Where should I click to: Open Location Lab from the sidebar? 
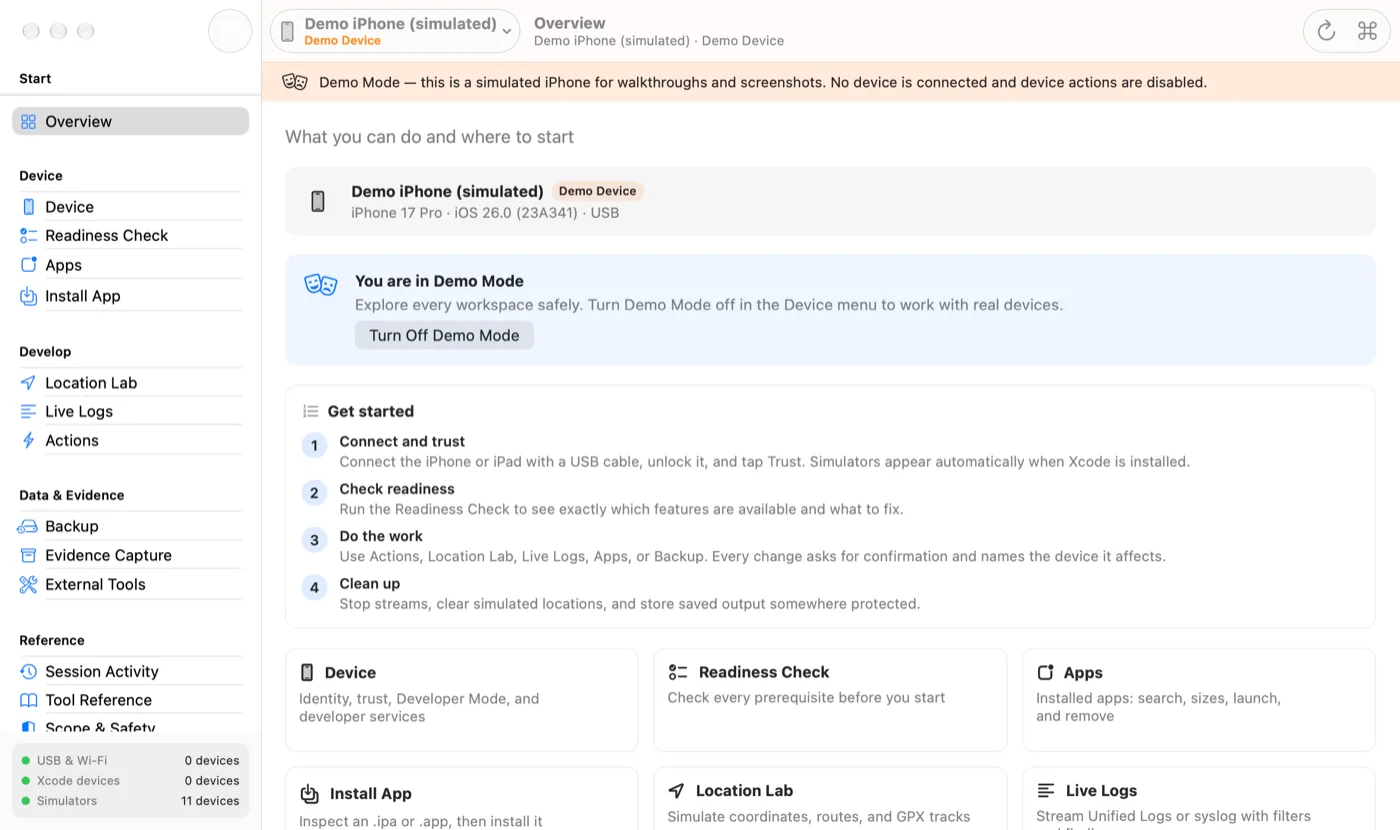point(130,383)
